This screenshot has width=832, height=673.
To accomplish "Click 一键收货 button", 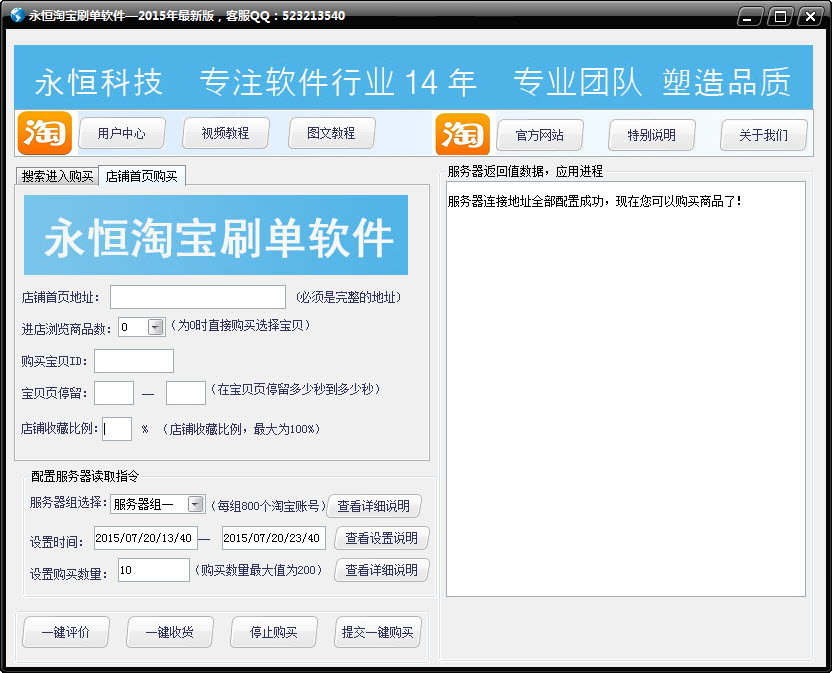I will pyautogui.click(x=170, y=632).
